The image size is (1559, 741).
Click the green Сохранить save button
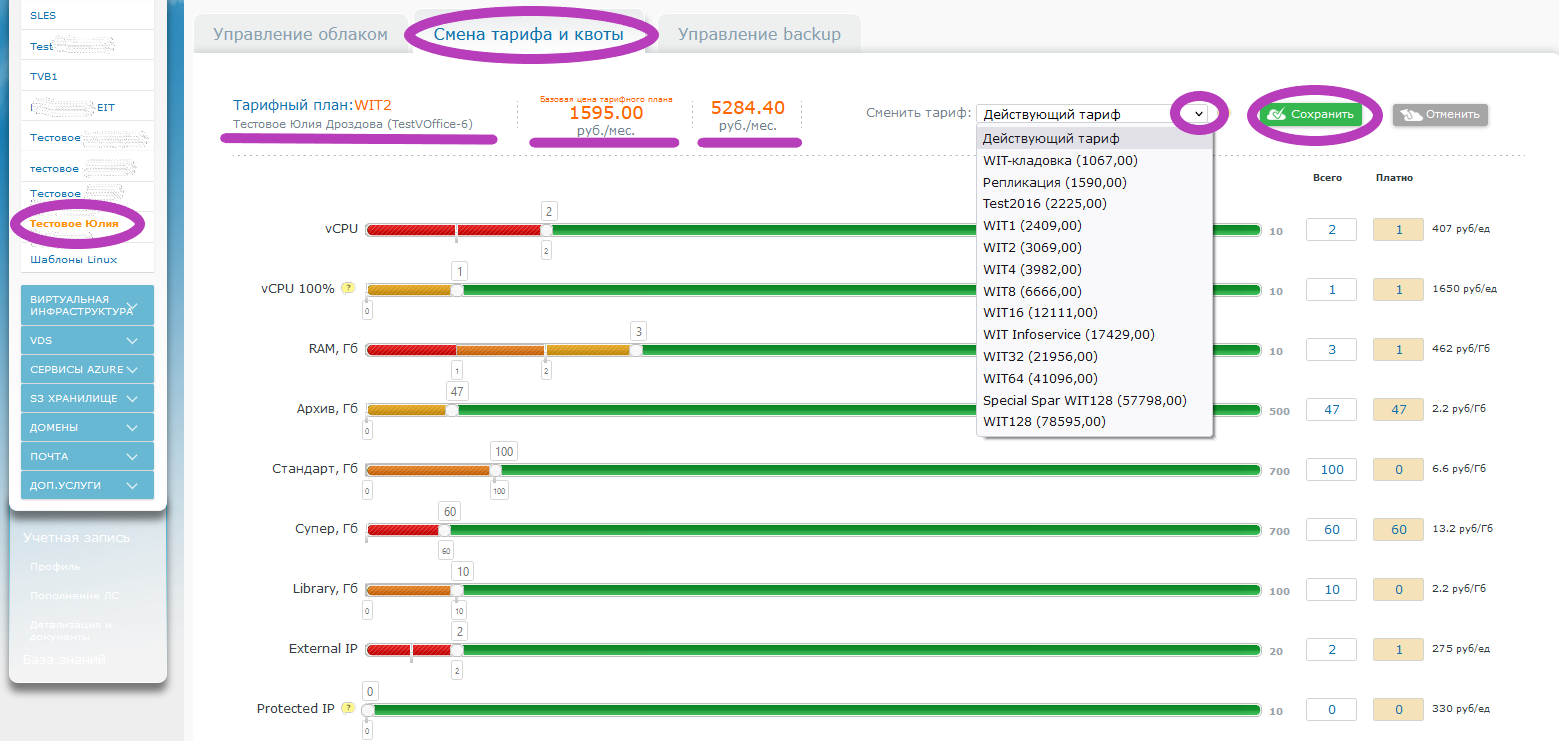pos(1310,114)
